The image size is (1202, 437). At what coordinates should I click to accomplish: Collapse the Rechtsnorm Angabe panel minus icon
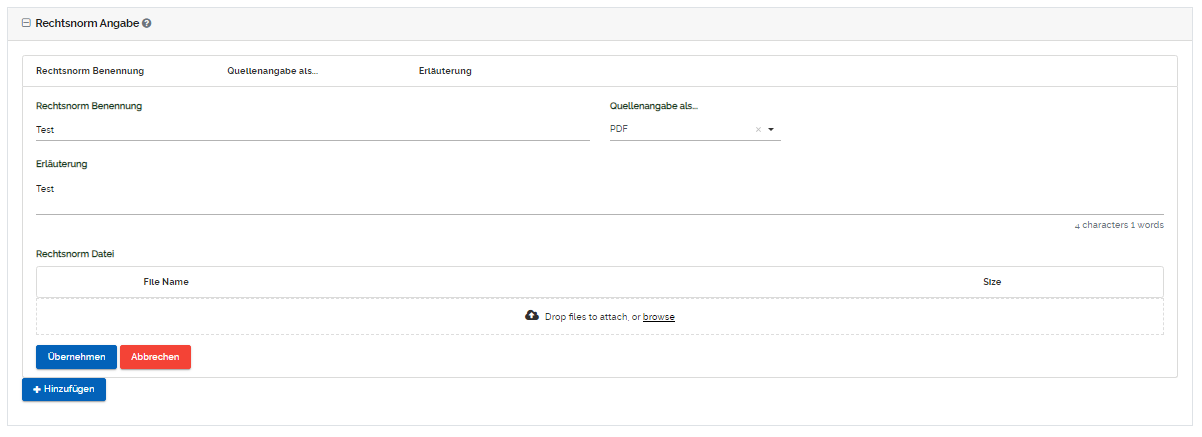[26, 22]
